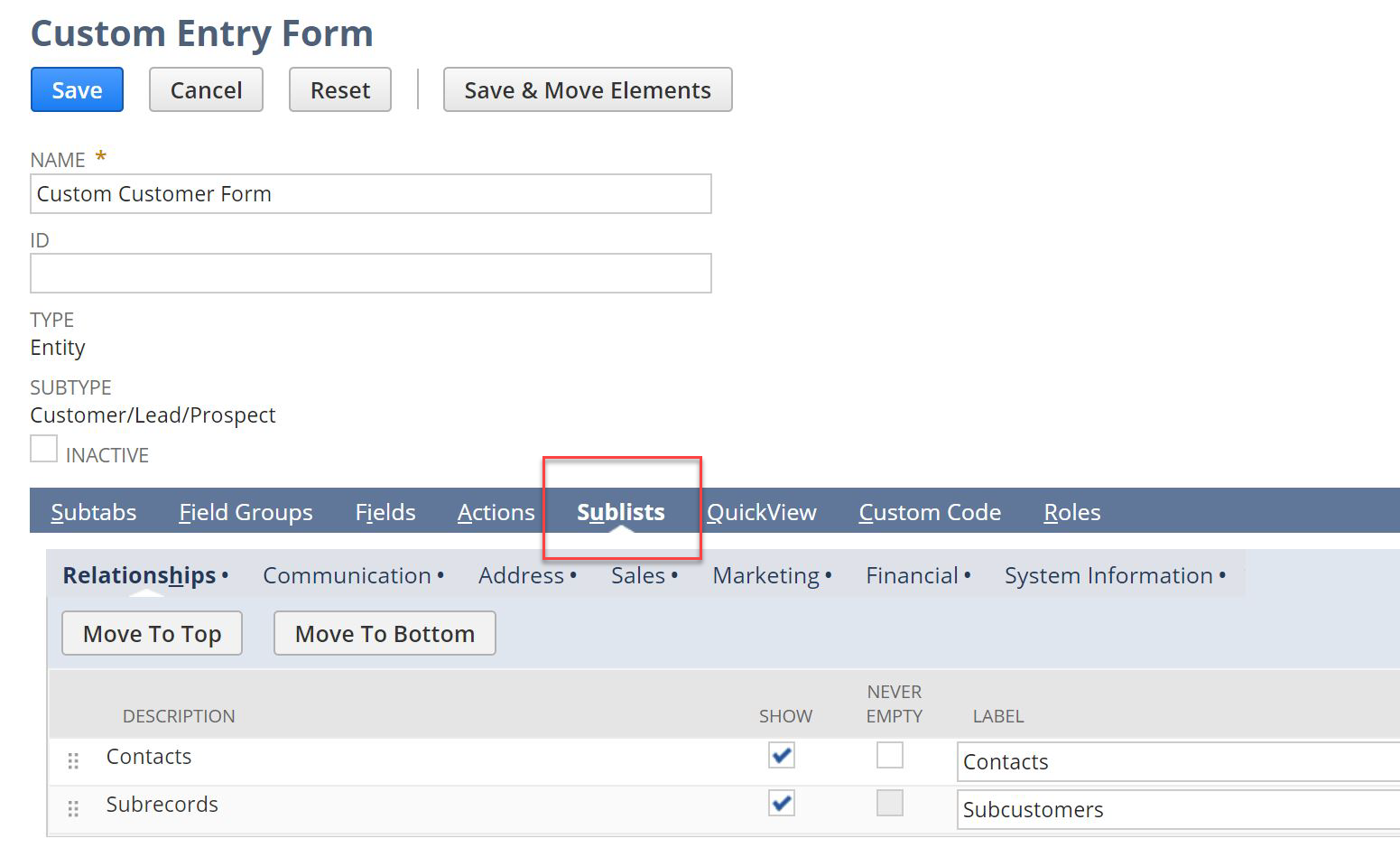This screenshot has height=857, width=1400.
Task: Uncheck Show for the Contacts sublist
Action: point(782,756)
